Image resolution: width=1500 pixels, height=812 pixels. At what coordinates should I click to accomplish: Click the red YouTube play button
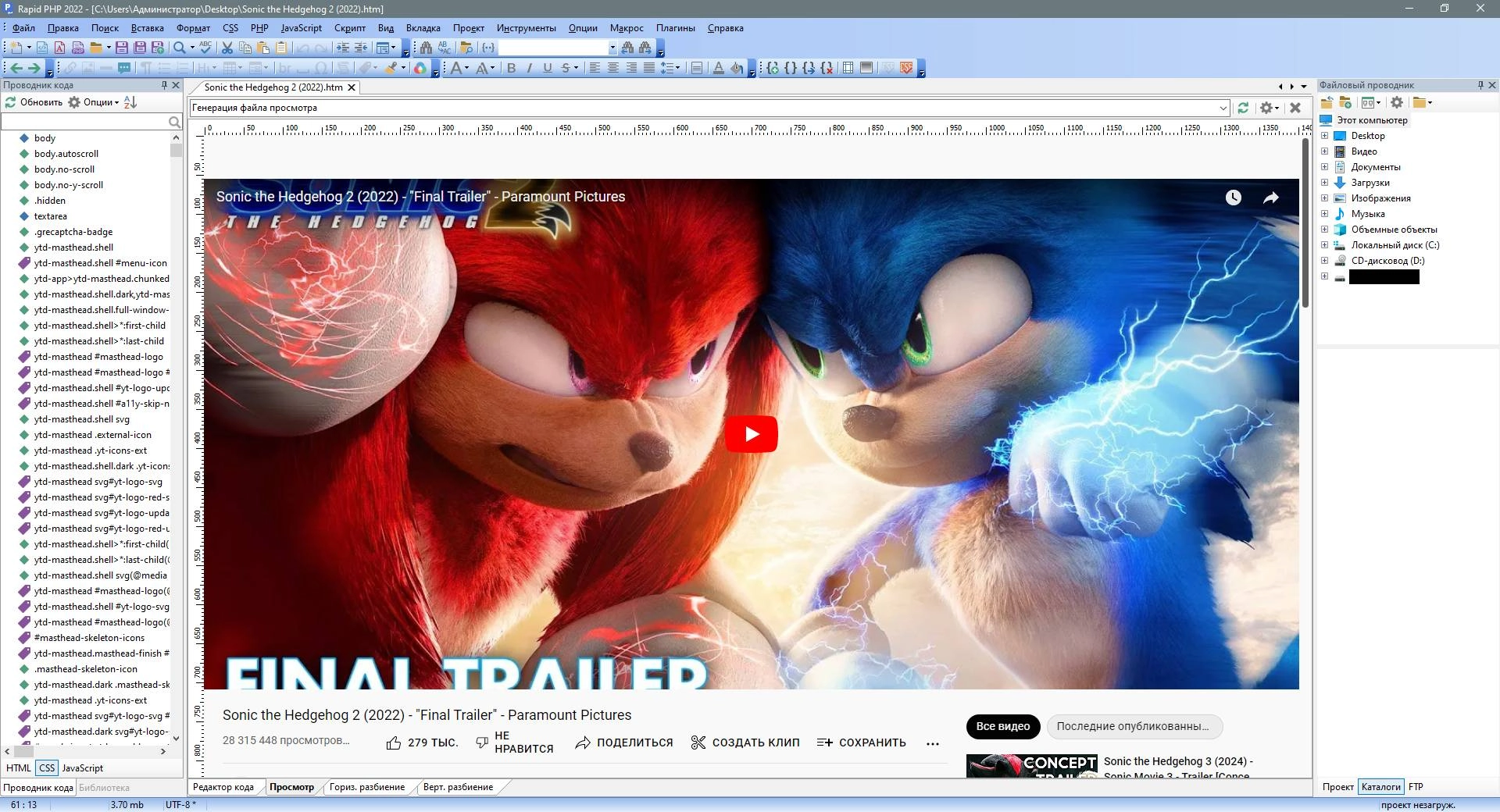[x=752, y=434]
